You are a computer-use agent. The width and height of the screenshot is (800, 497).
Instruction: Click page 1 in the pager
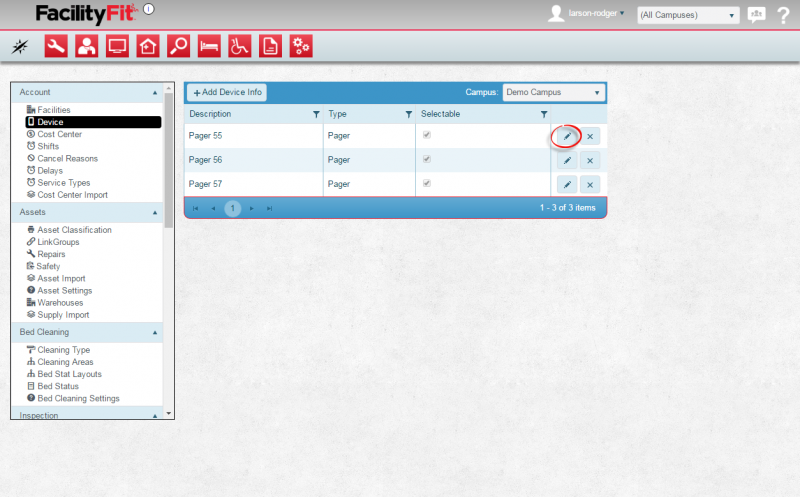click(x=233, y=208)
